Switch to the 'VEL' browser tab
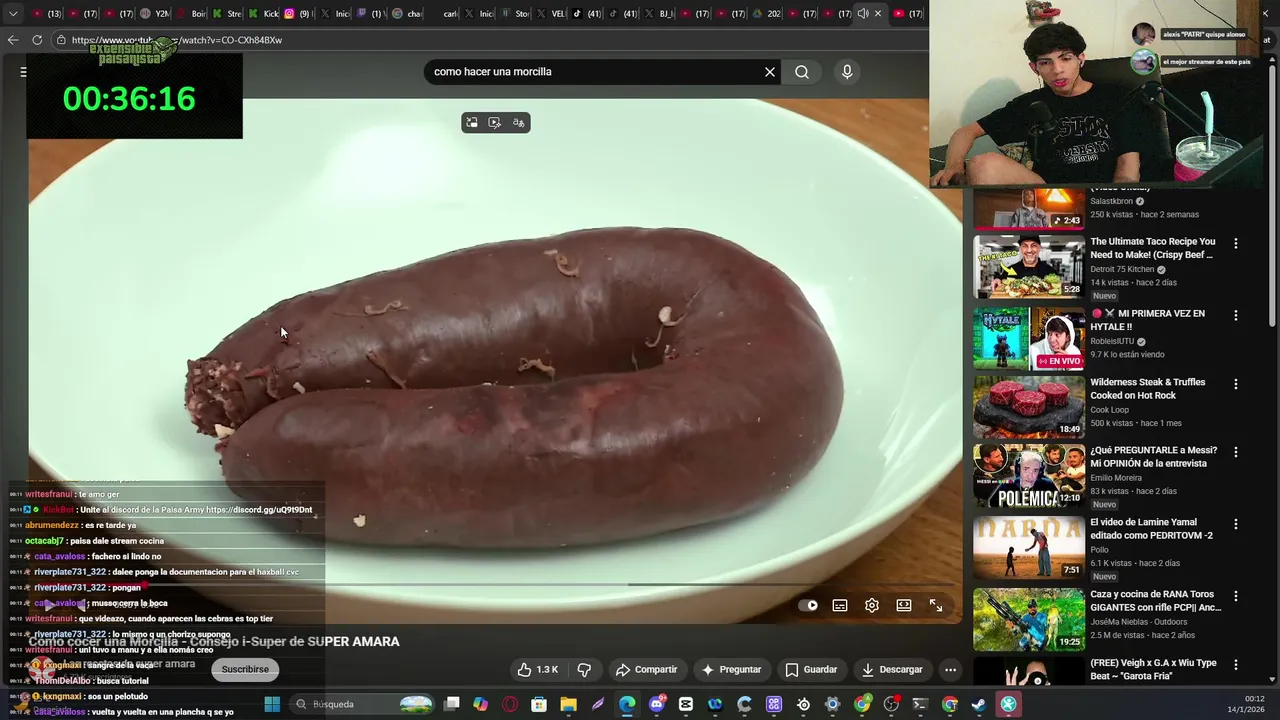Image resolution: width=1280 pixels, height=720 pixels. [x=551, y=14]
